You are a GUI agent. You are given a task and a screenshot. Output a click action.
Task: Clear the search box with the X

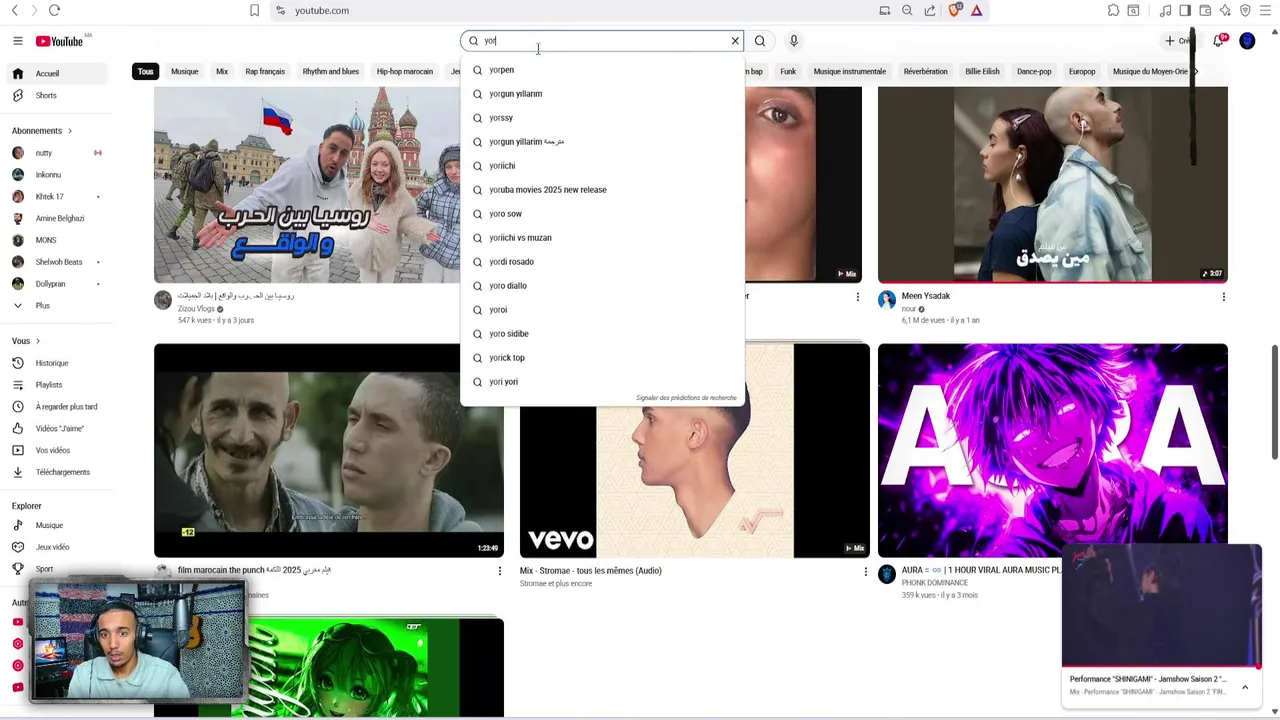tap(735, 41)
